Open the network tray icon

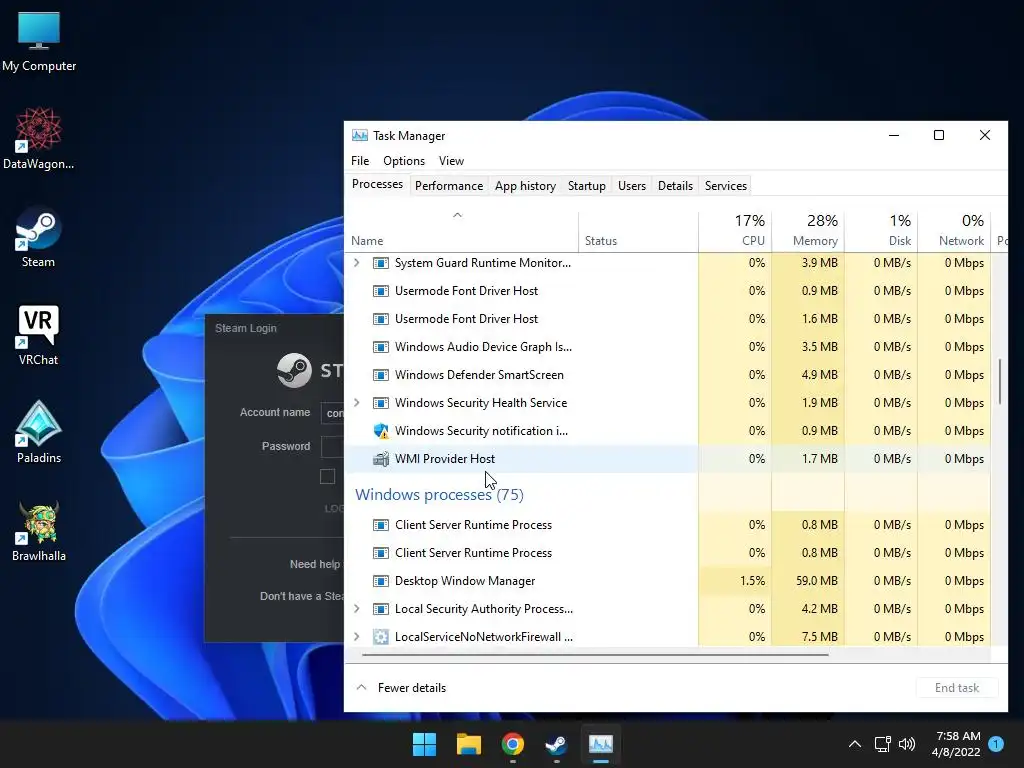pos(882,744)
